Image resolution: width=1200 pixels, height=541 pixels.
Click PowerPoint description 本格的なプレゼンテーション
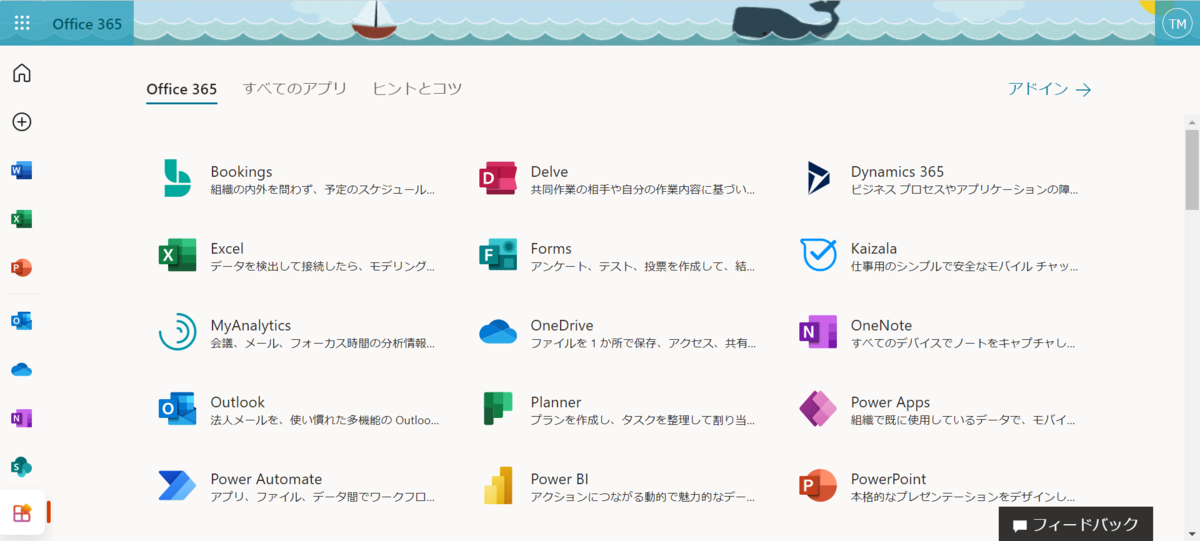[x=963, y=498]
